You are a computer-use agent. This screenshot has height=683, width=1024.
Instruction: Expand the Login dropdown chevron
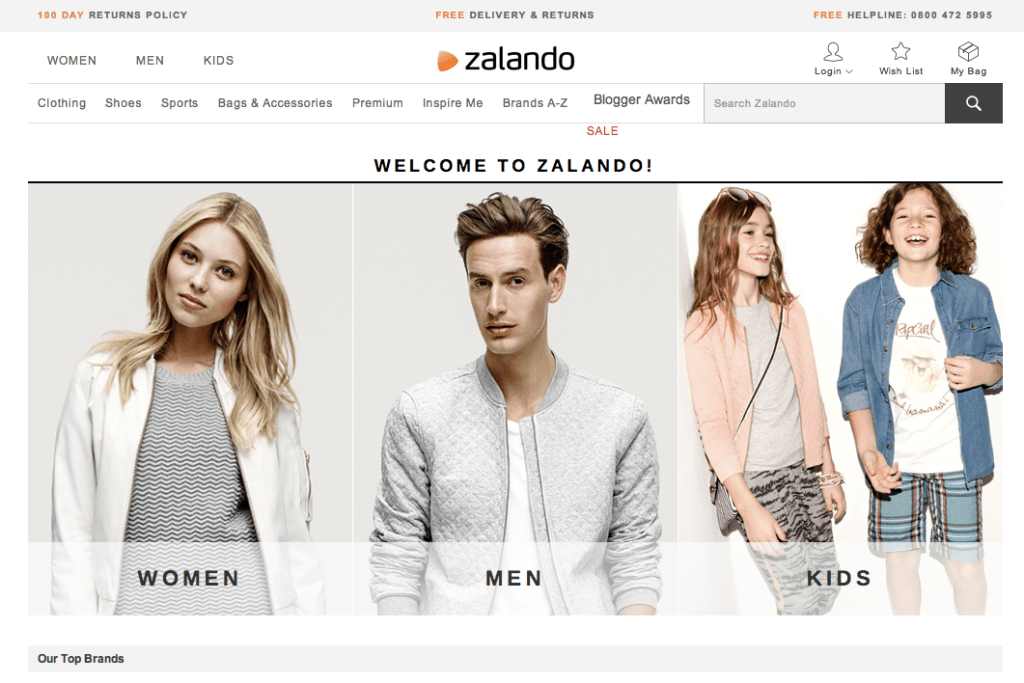click(x=849, y=72)
